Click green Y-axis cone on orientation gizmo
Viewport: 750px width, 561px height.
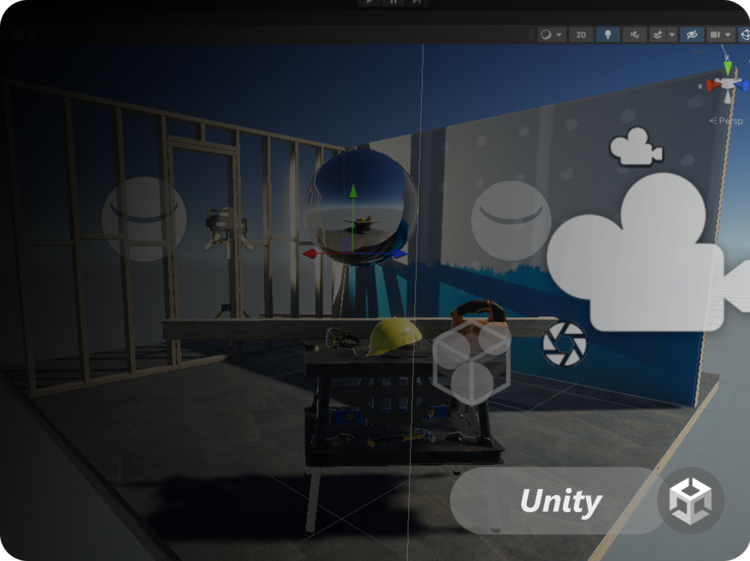pos(728,67)
